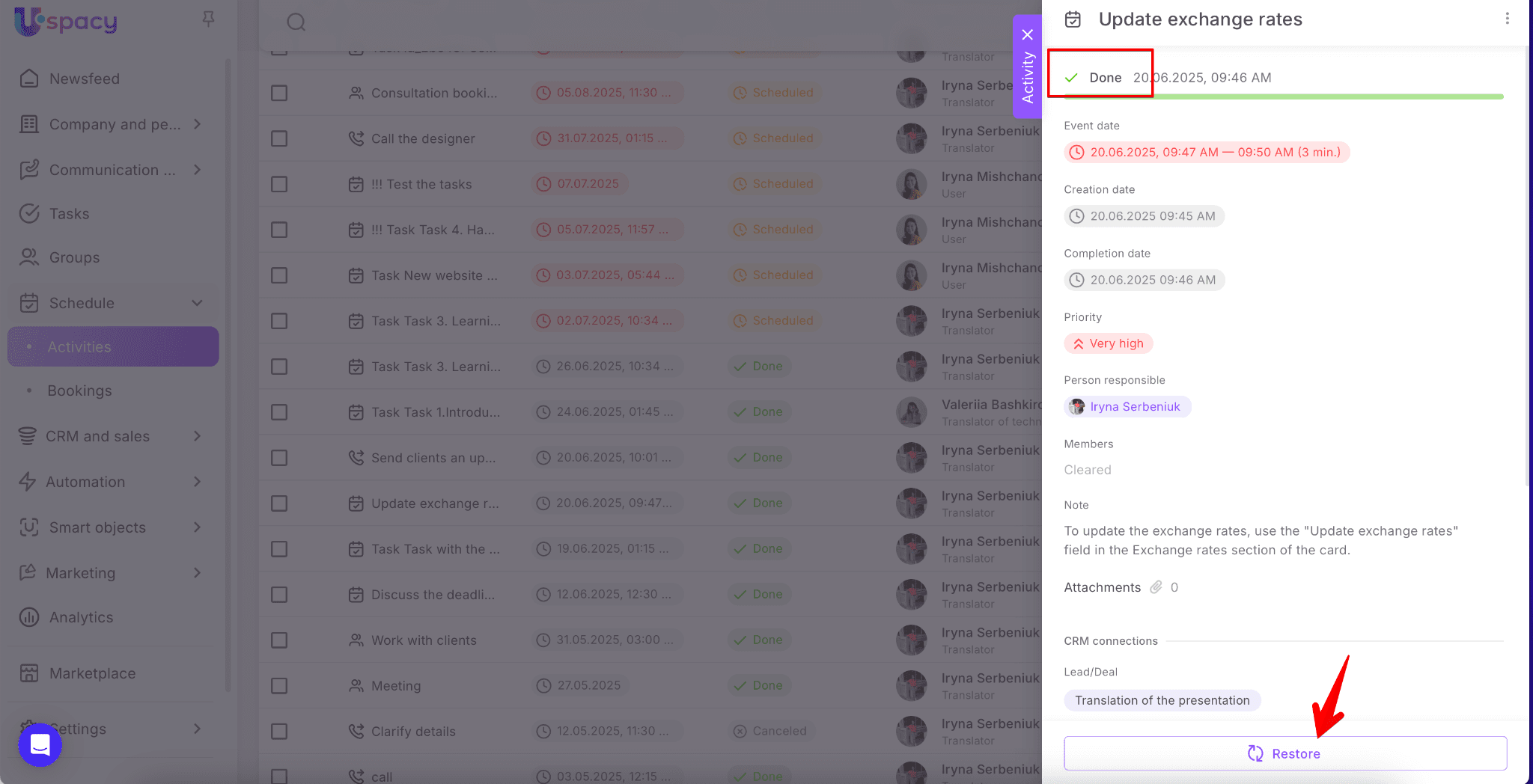This screenshot has height=784, width=1533.
Task: Collapse the Schedule section chevron
Action: [197, 303]
